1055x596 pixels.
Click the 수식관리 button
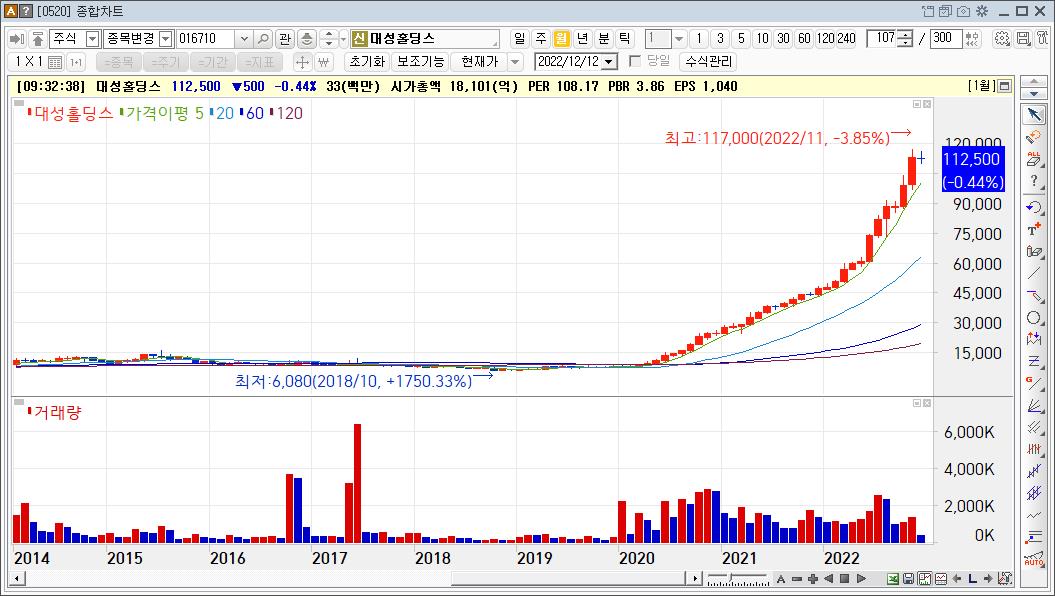point(708,62)
